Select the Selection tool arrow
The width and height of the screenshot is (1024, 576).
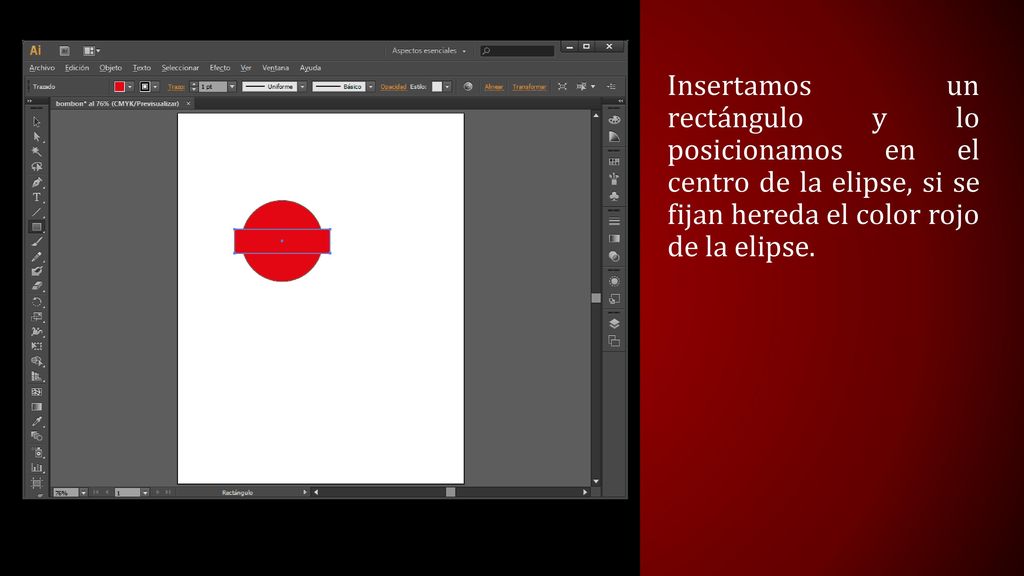37,122
